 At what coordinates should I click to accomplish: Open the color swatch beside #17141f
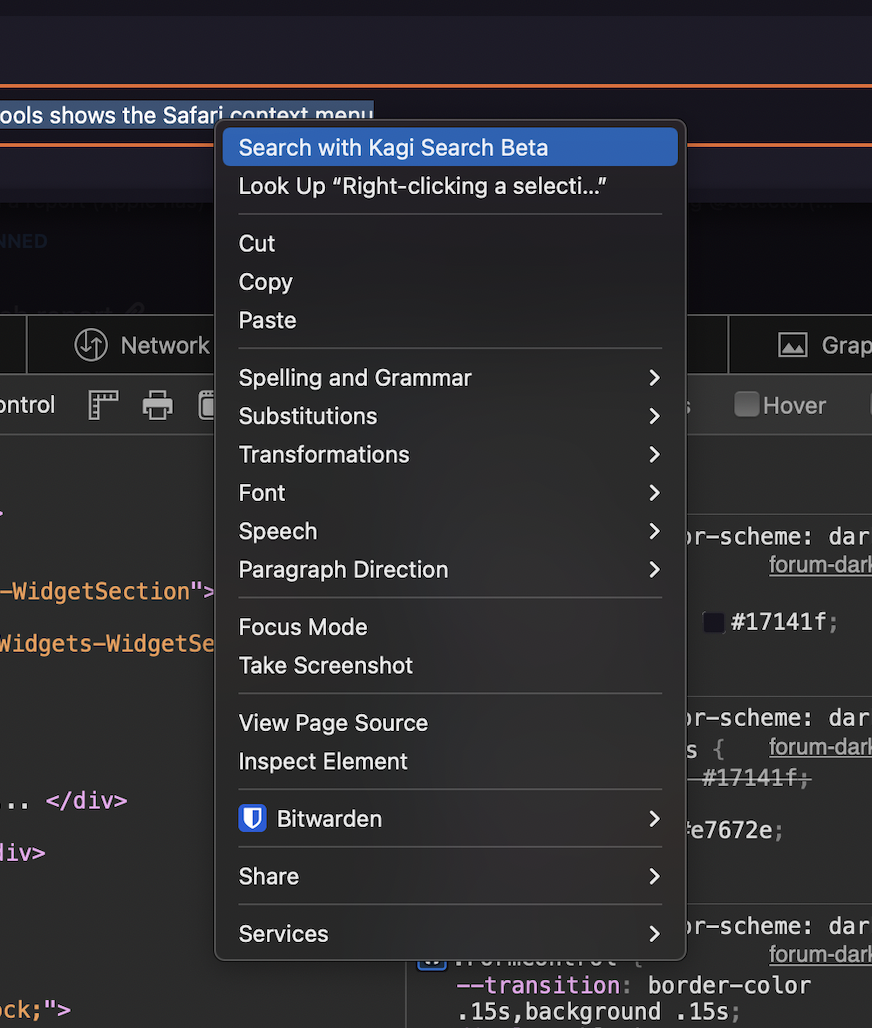713,622
